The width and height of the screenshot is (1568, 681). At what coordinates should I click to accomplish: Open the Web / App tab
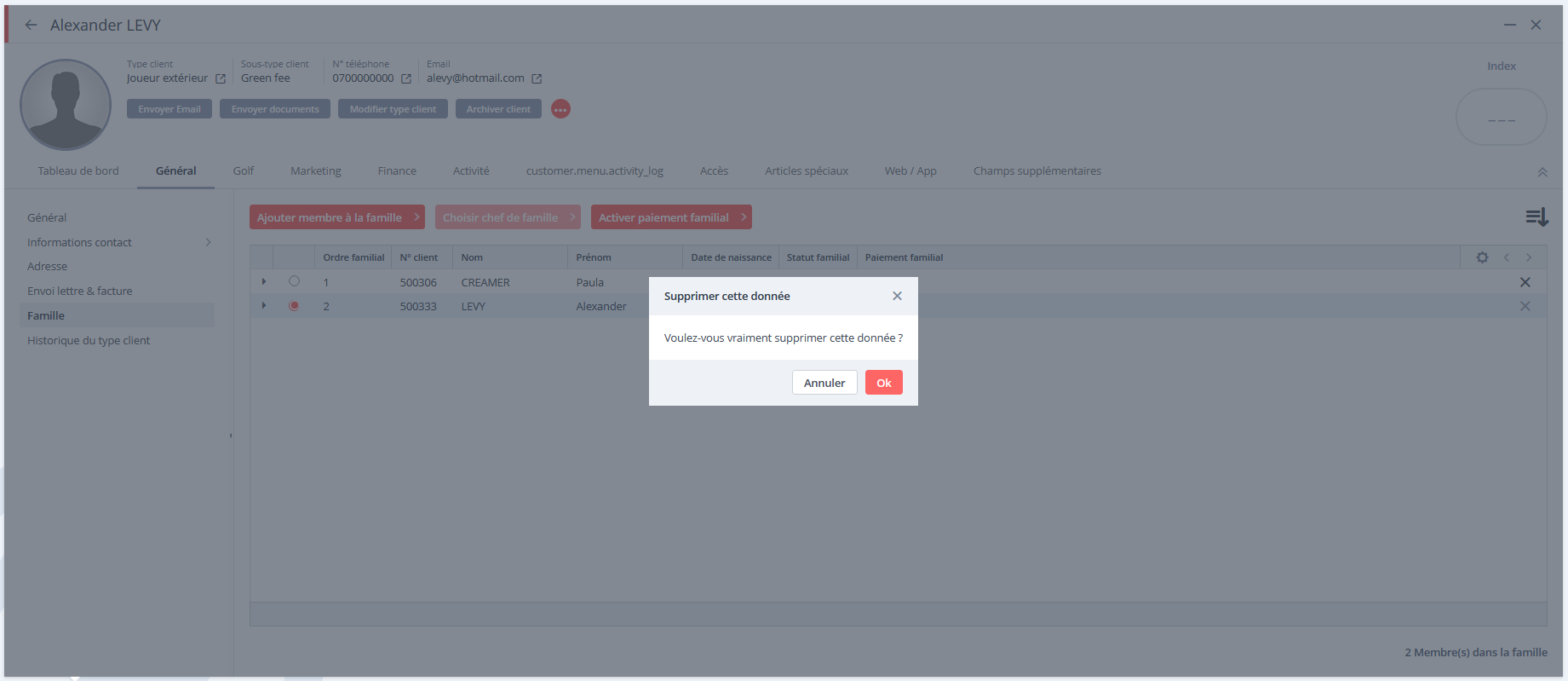coord(910,170)
